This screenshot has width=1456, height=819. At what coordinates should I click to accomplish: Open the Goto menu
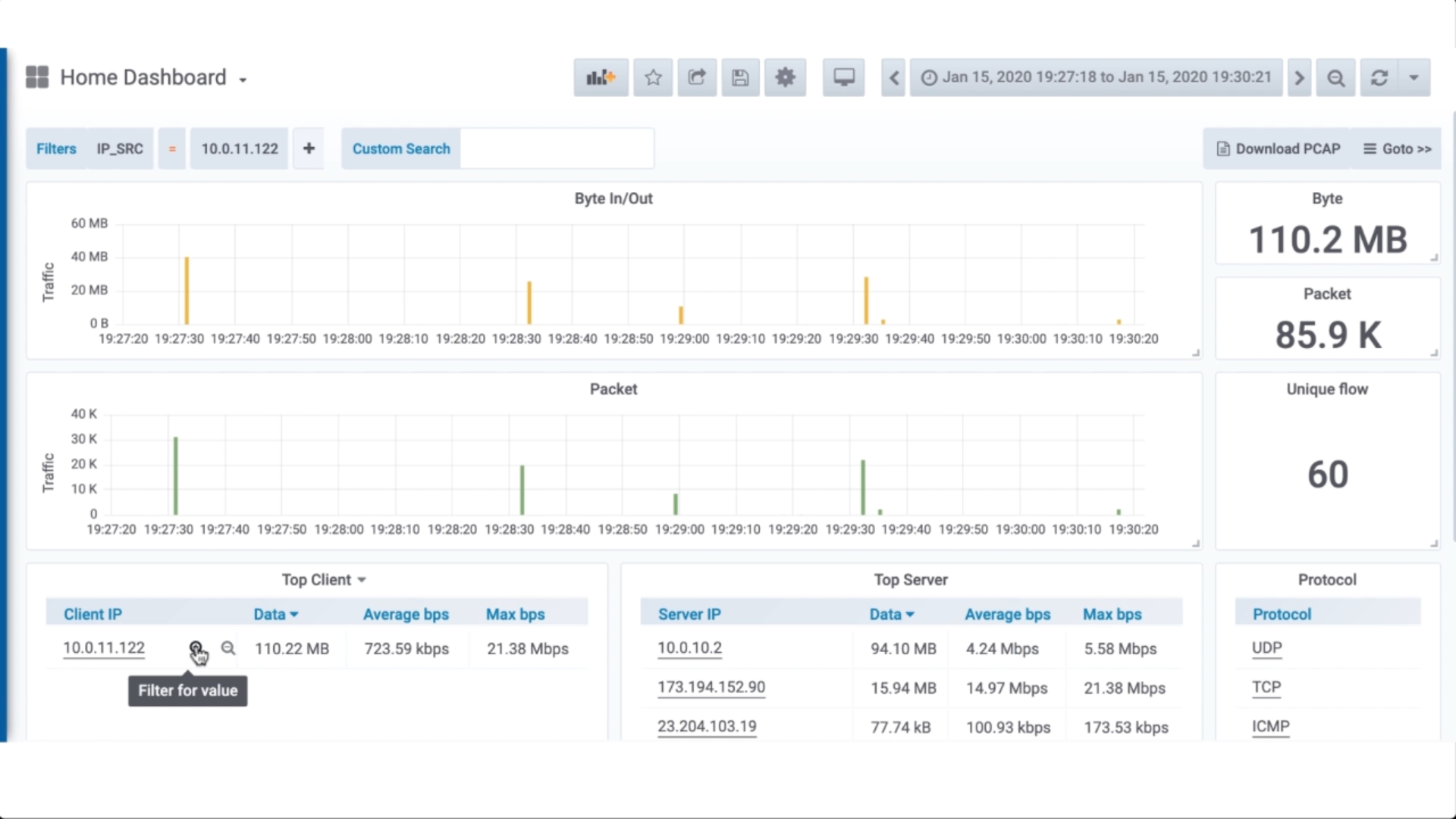tap(1398, 149)
